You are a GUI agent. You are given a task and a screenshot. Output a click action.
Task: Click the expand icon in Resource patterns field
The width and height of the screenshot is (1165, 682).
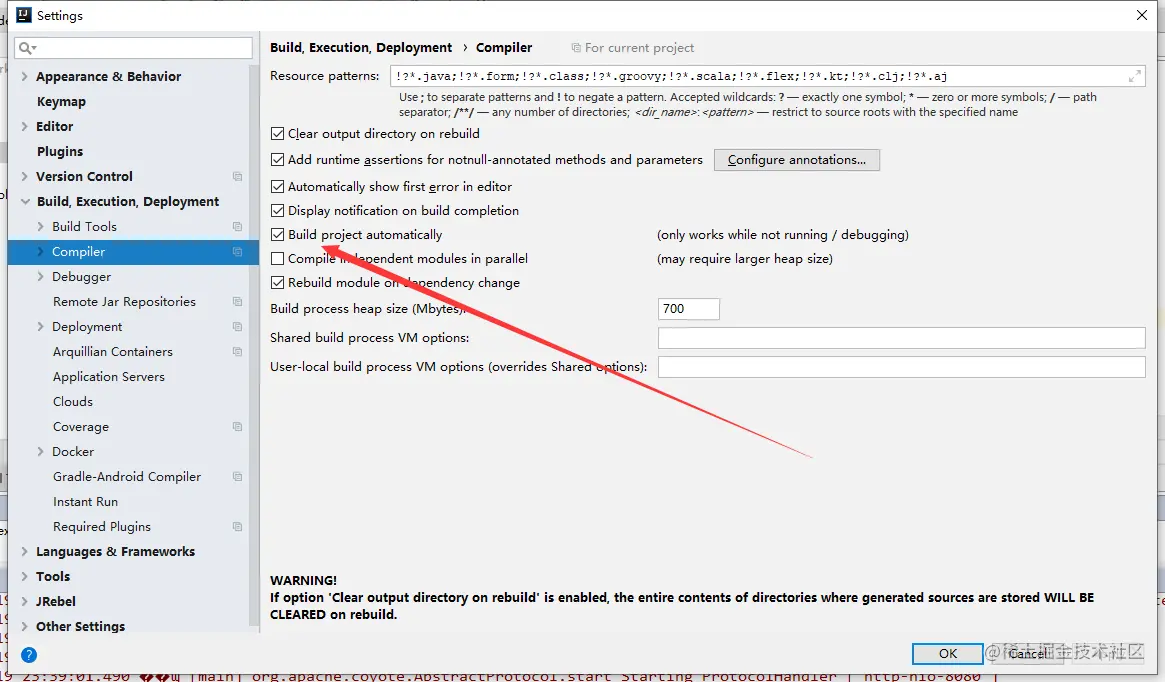point(1135,76)
